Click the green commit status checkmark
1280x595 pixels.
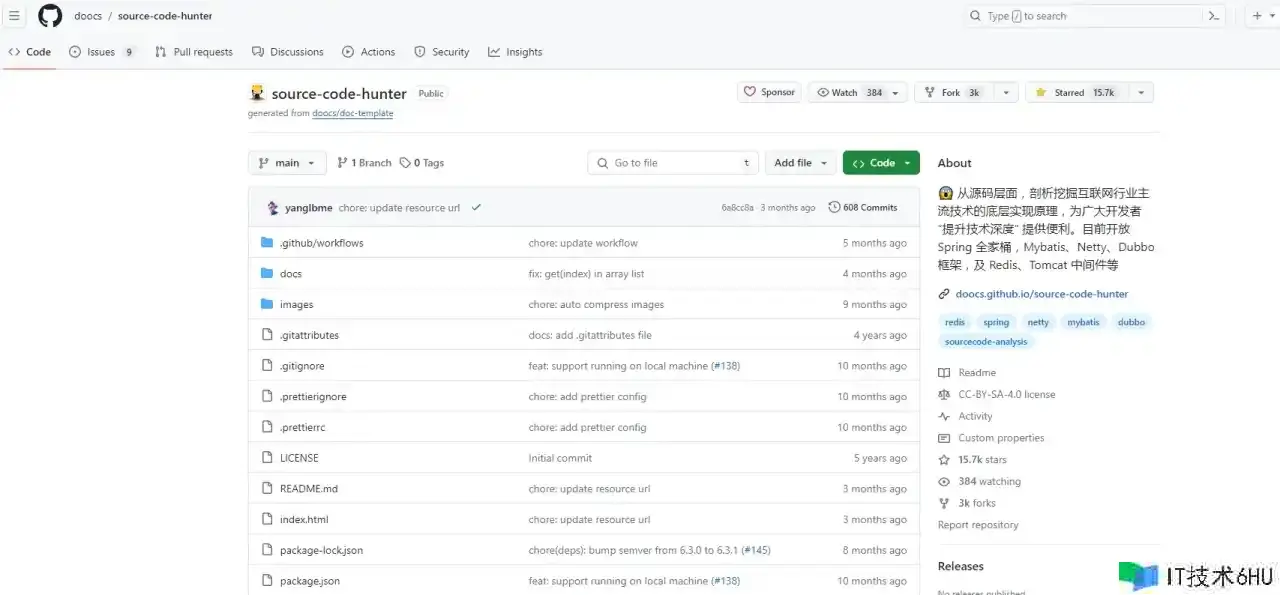[476, 208]
